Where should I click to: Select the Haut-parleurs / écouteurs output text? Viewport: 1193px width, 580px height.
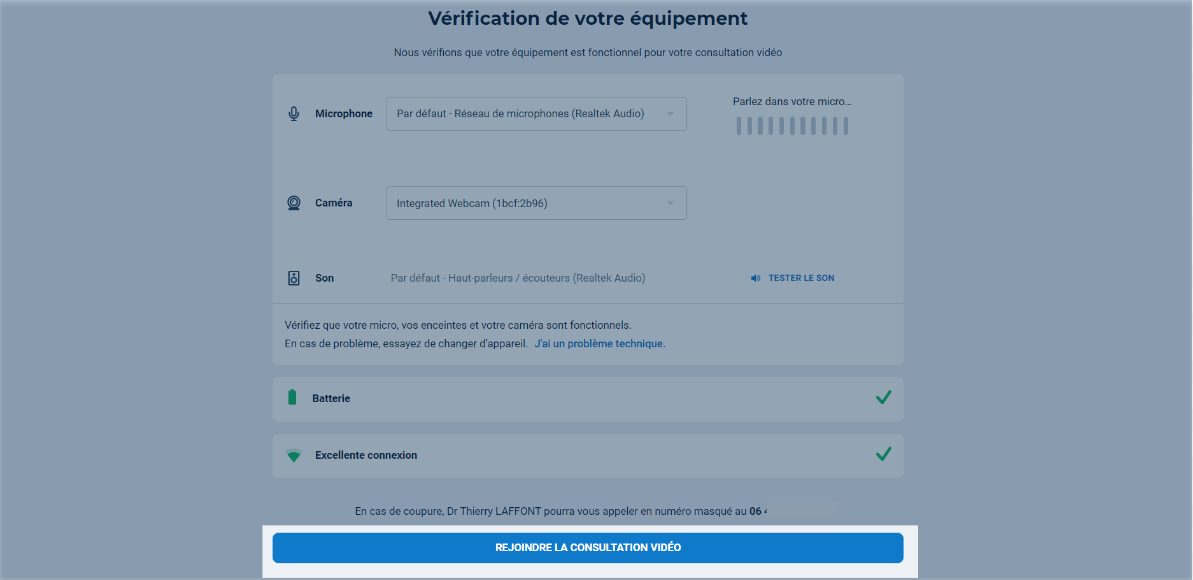[x=518, y=278]
